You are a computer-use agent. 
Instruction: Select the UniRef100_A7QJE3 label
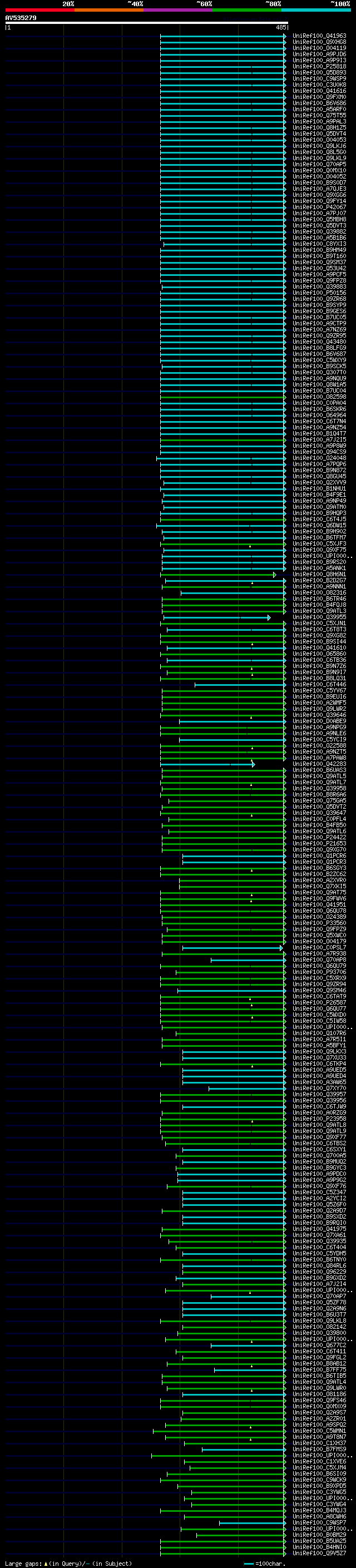(x=319, y=189)
